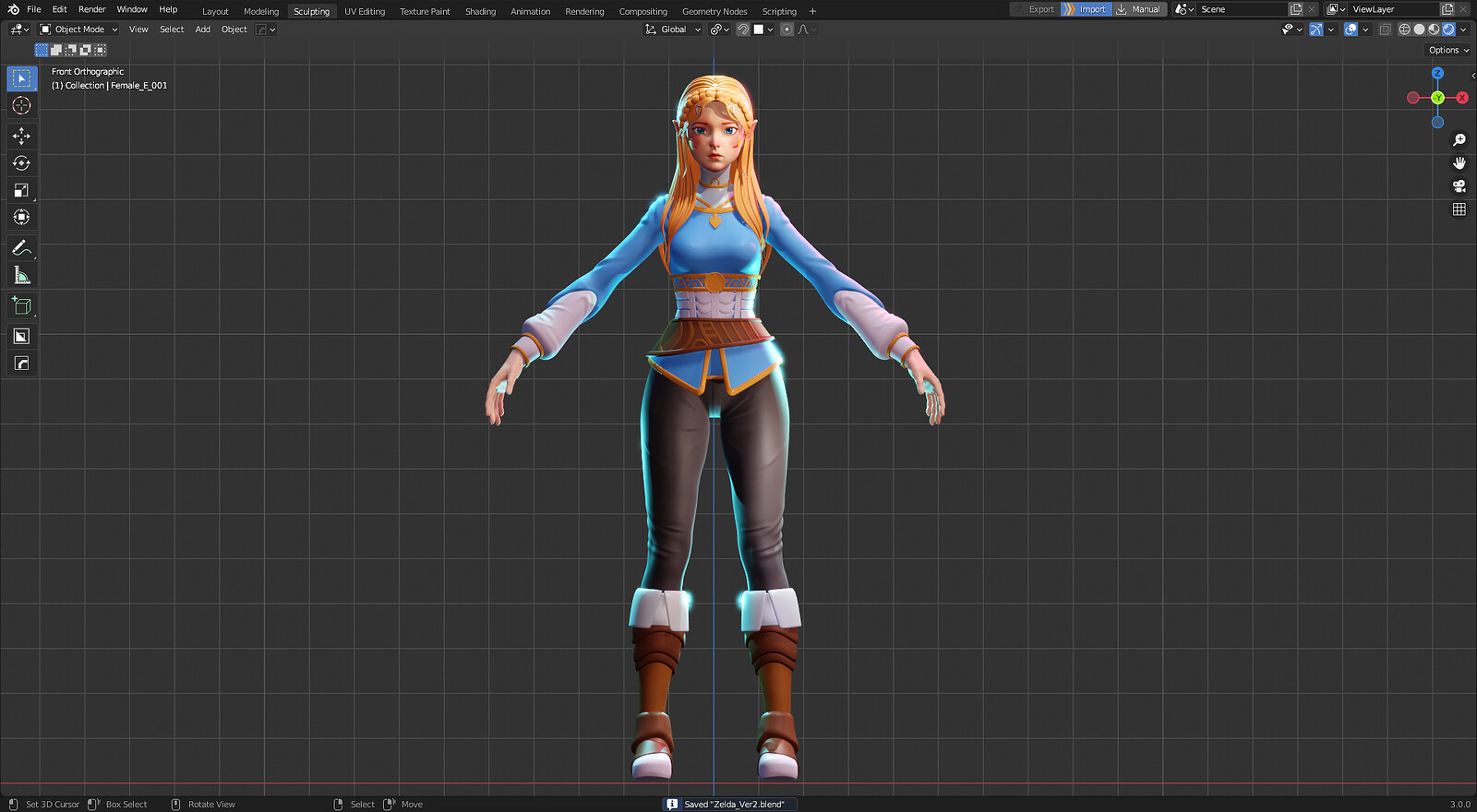Open Object Mode dropdown

[x=78, y=30]
